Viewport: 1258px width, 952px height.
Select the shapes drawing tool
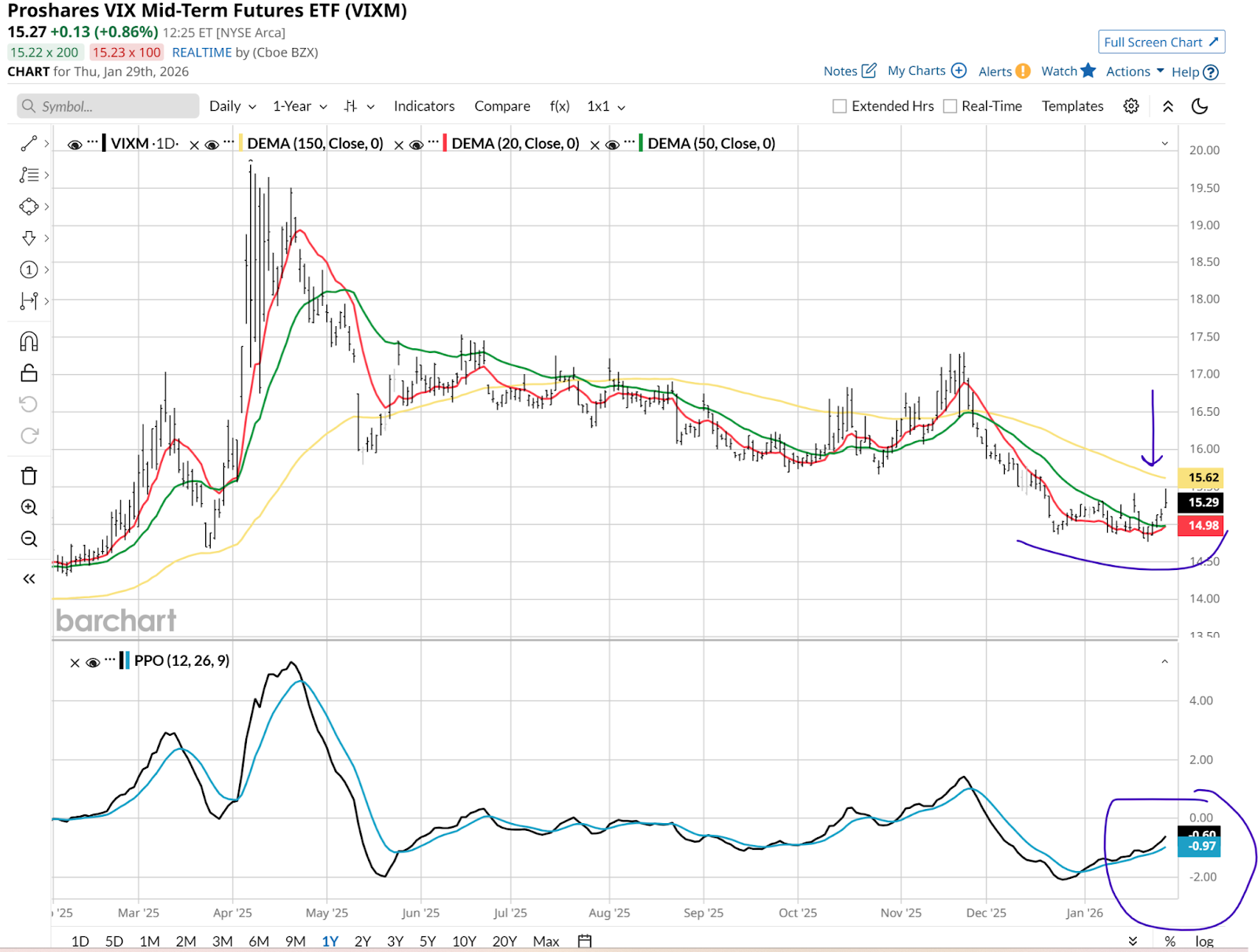[x=29, y=207]
